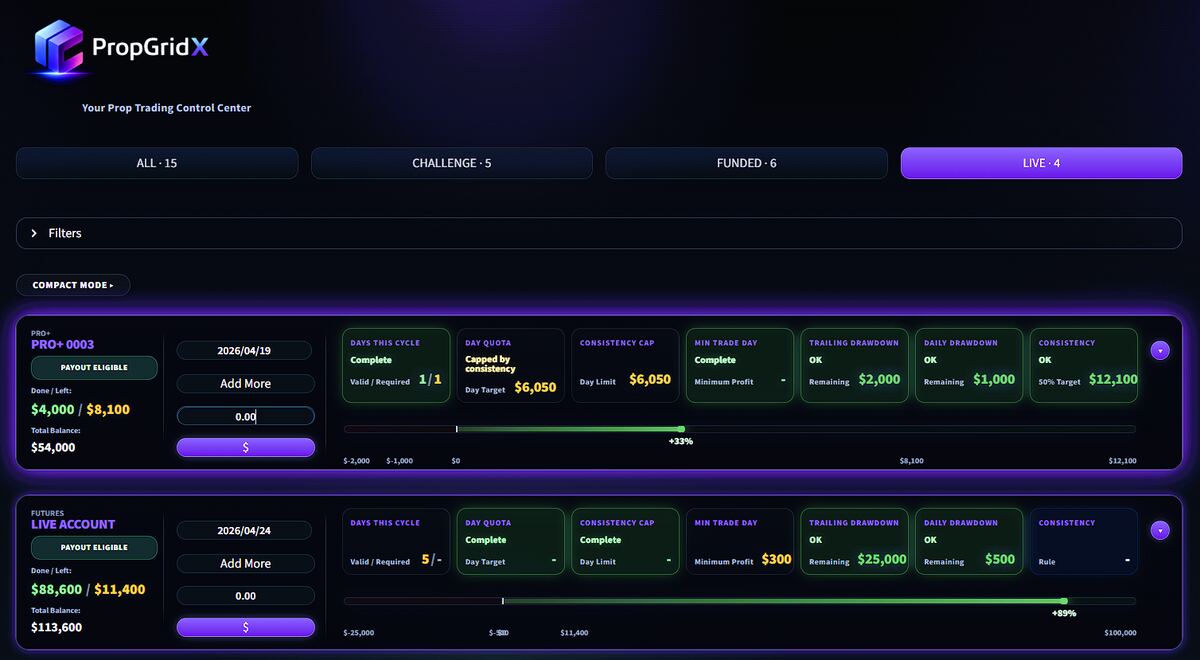Click Total Balance value $113,600

click(x=57, y=628)
